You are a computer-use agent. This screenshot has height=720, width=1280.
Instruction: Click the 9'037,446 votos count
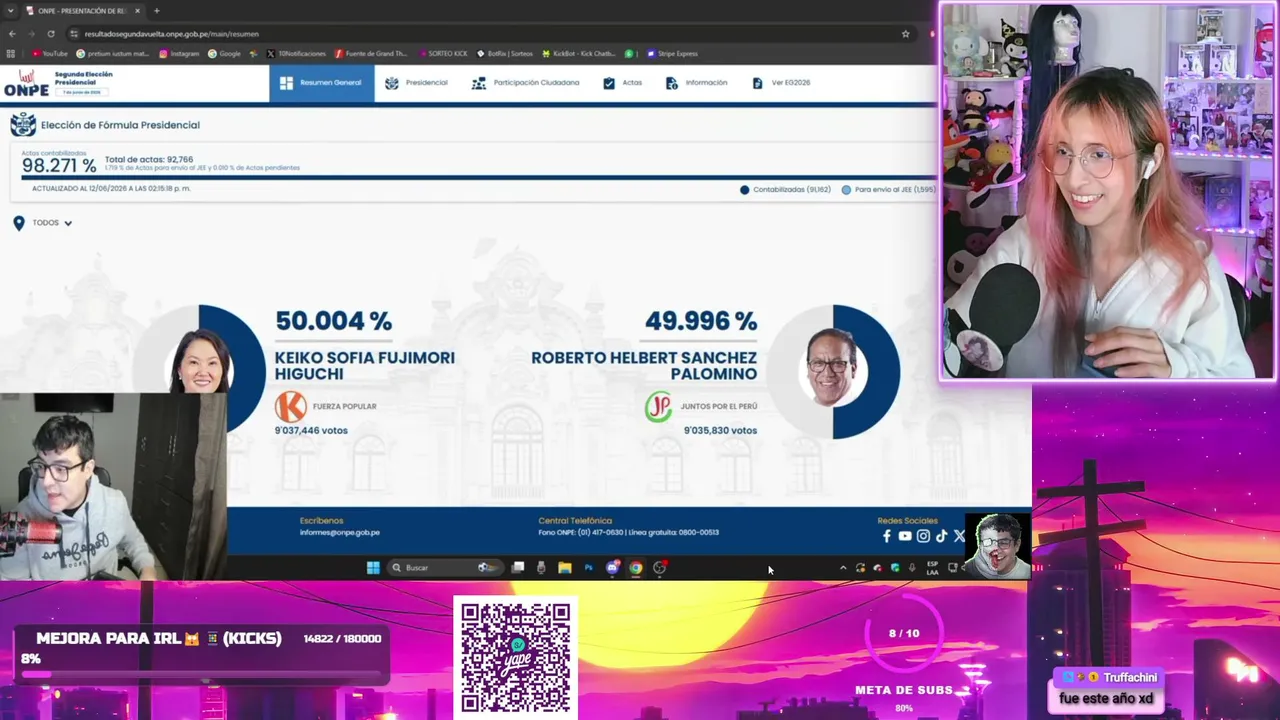[x=311, y=430]
